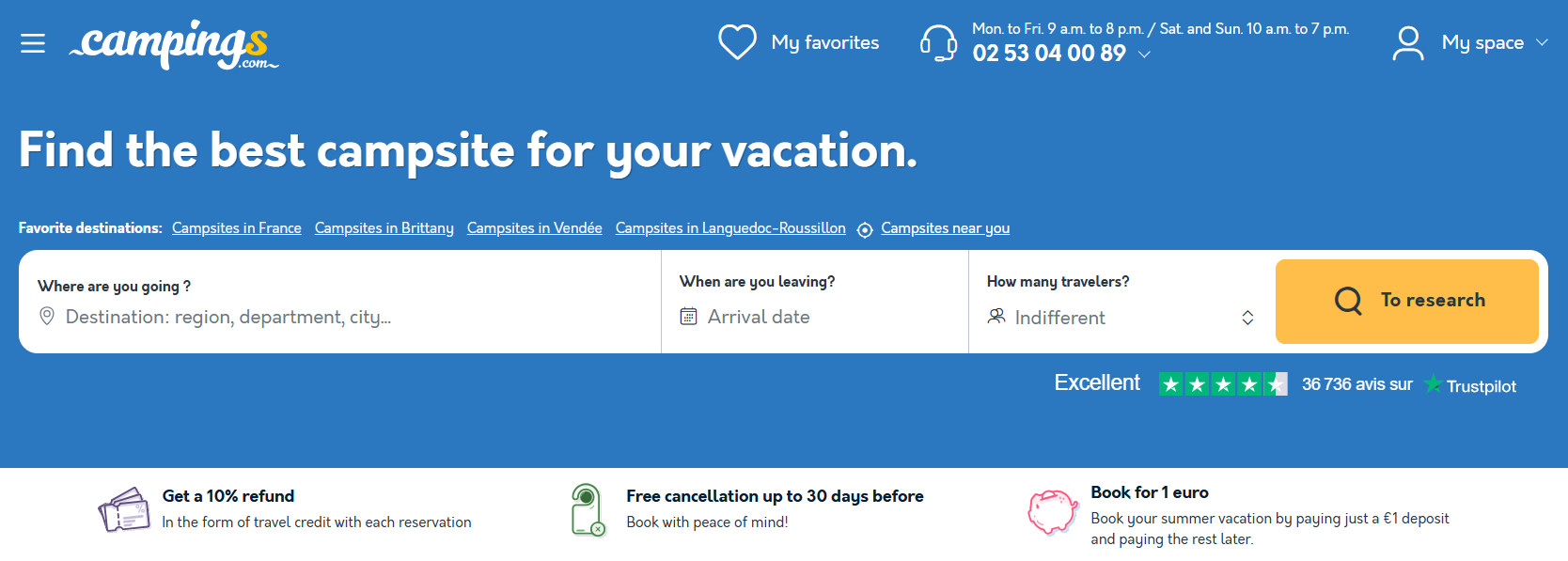Expand the phone number dropdown chevron
Screen dimensions: 1568x561
(x=1144, y=55)
